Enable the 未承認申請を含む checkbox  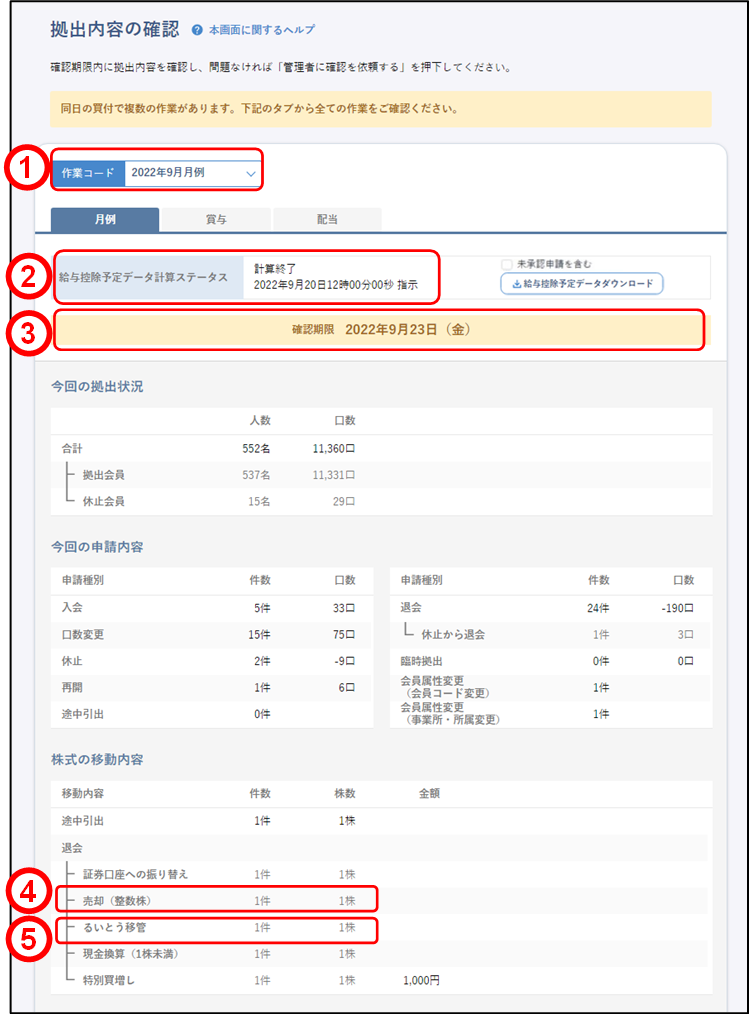pyautogui.click(x=507, y=264)
